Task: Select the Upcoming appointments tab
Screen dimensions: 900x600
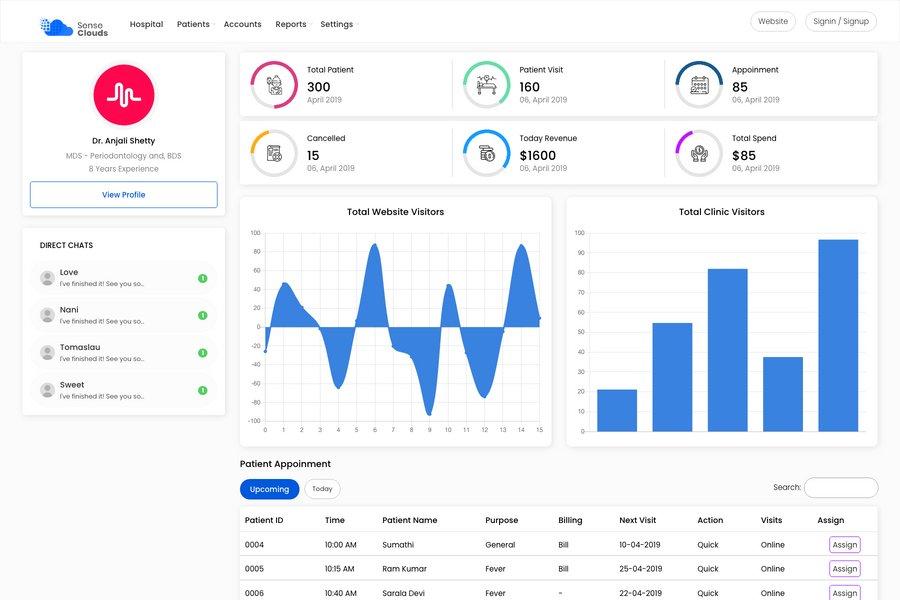Action: (x=269, y=489)
